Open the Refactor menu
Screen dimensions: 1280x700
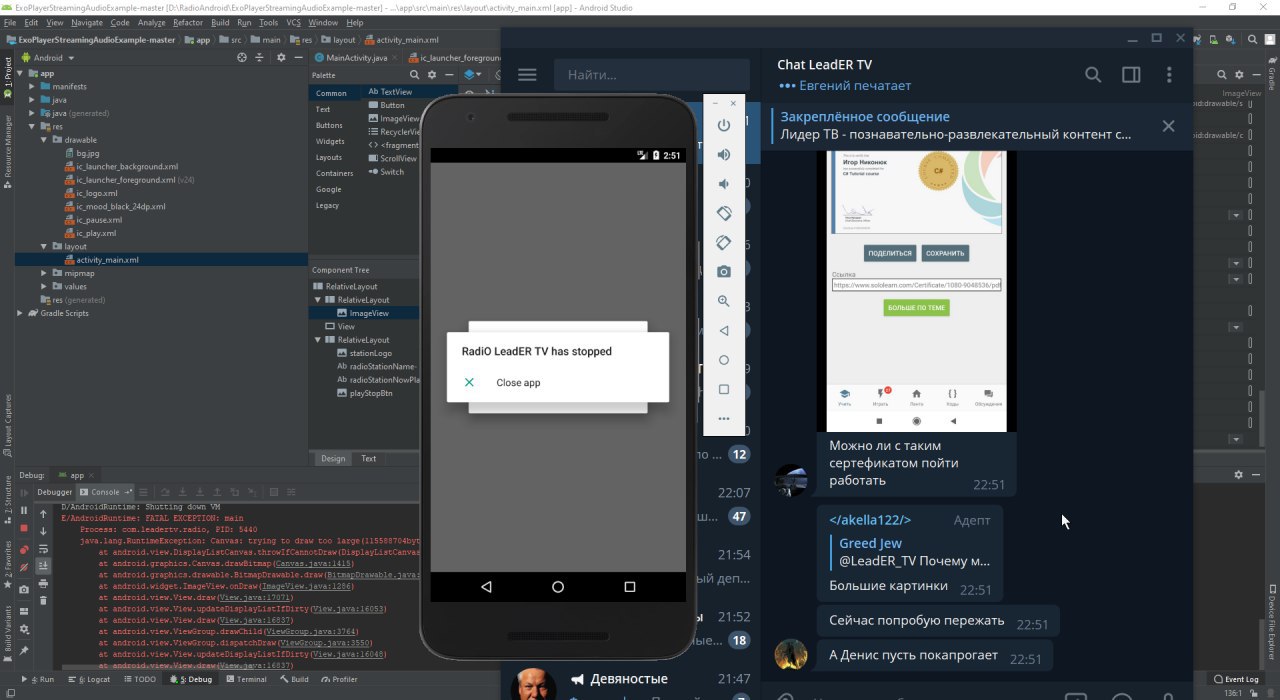(x=188, y=22)
